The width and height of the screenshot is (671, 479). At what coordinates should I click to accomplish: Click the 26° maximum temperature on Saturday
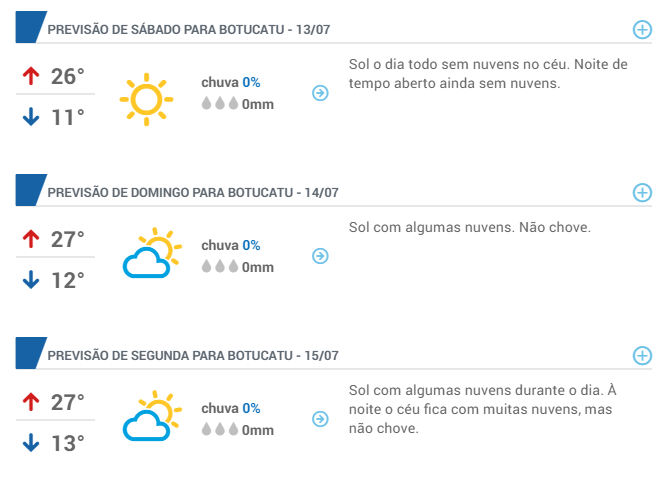(68, 77)
